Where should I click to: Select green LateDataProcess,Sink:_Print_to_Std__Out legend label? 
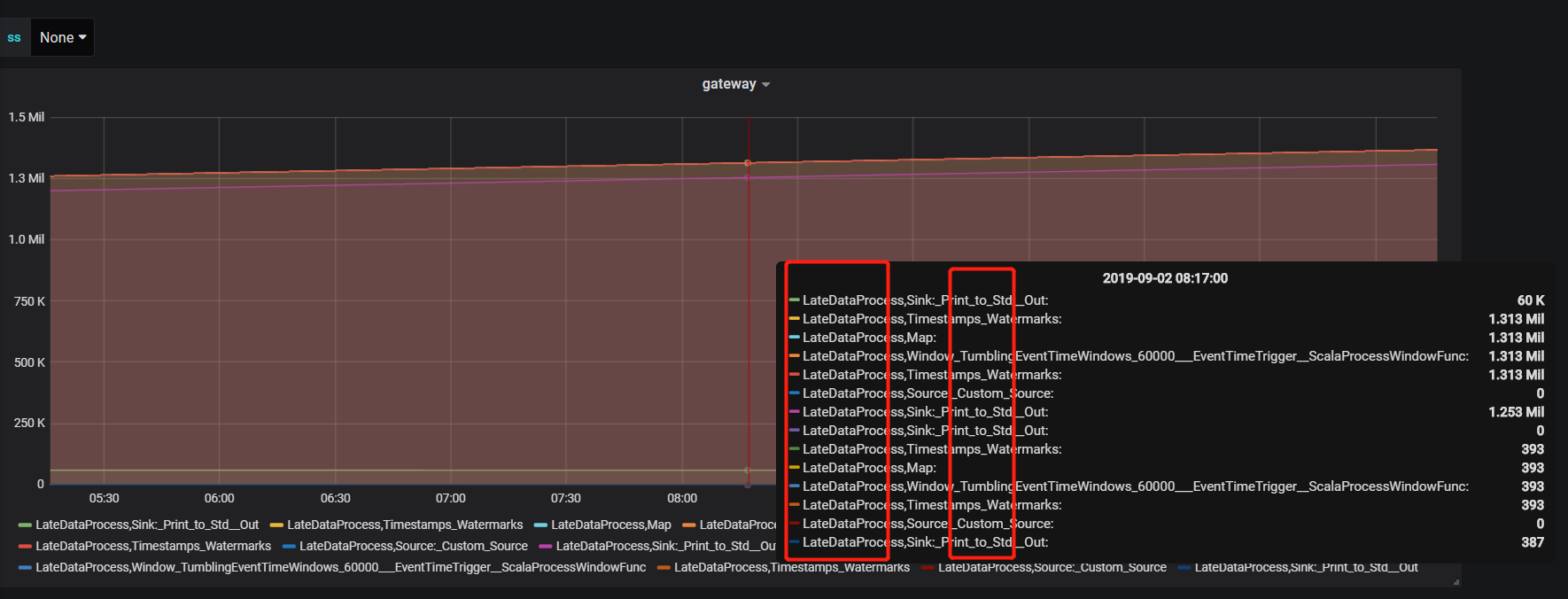(147, 525)
